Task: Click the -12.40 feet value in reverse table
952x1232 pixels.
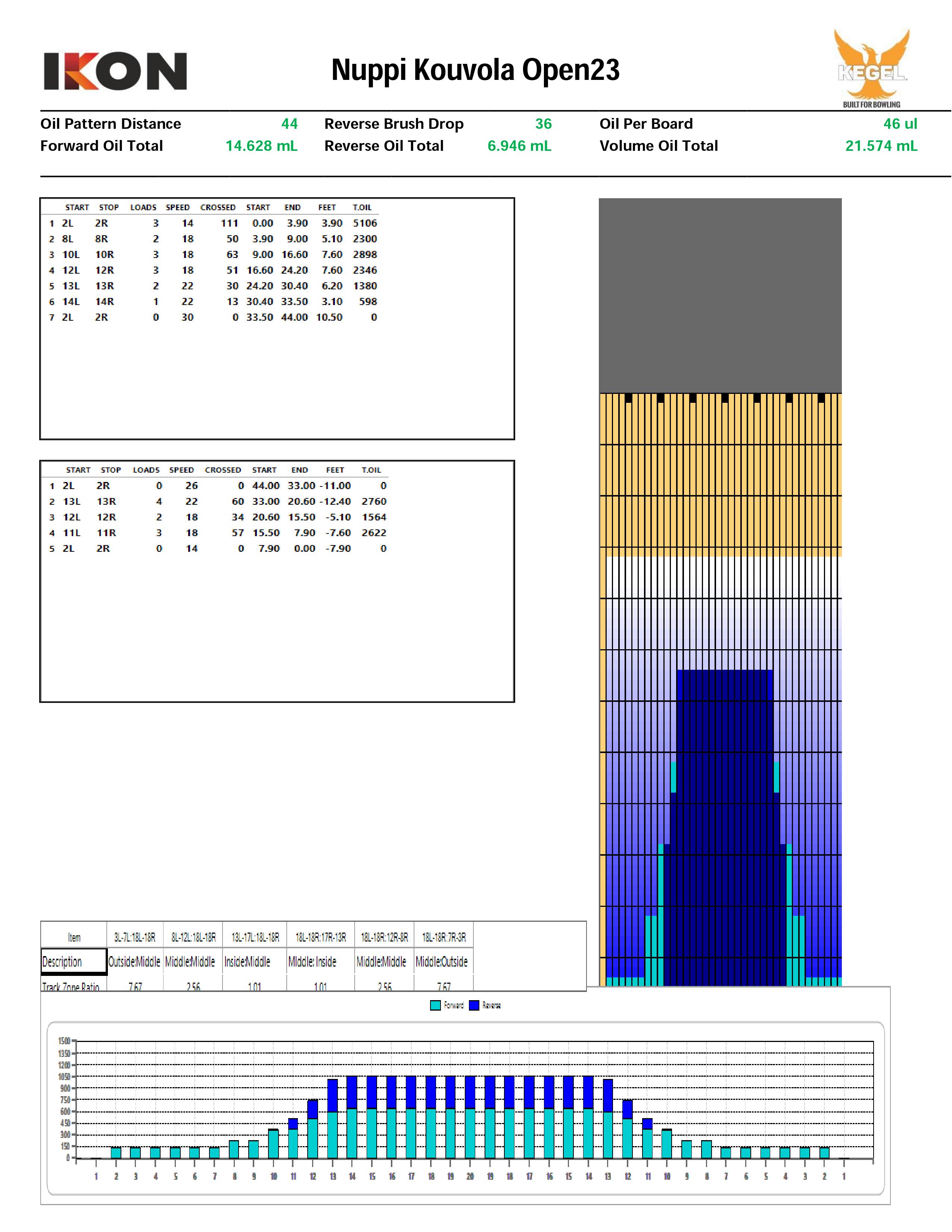Action: coord(335,501)
